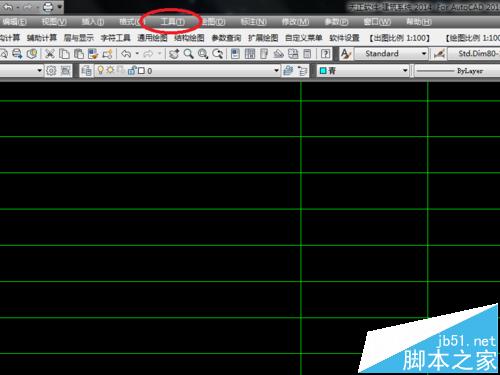500x375 pixels.
Task: Select the Pan hand tool
Action: [174, 54]
